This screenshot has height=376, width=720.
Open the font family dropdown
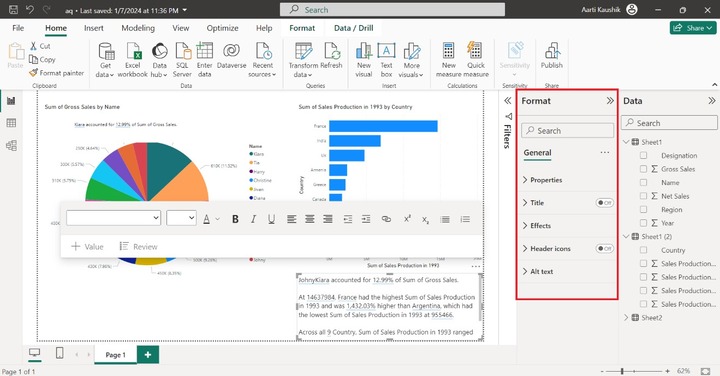[113, 218]
